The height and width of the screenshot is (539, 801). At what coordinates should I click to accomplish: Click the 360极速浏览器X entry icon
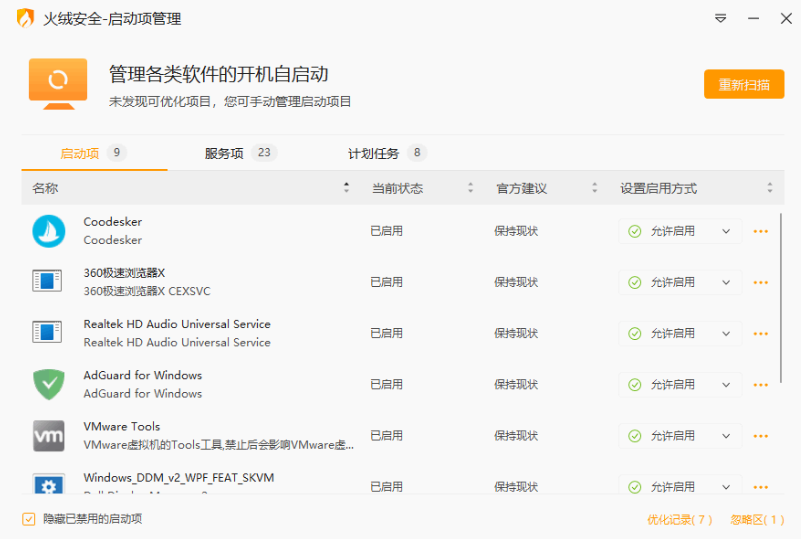tap(48, 282)
